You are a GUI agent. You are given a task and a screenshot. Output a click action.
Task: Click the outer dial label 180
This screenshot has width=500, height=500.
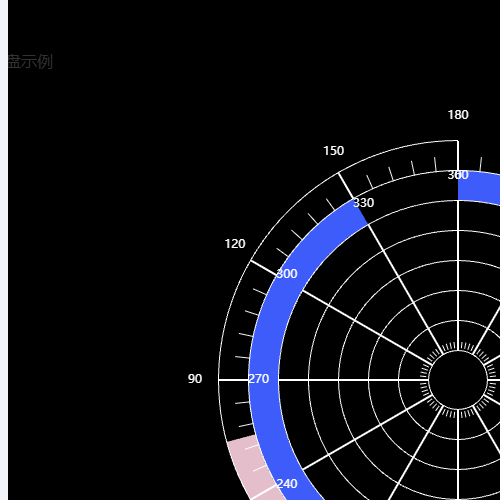click(458, 115)
